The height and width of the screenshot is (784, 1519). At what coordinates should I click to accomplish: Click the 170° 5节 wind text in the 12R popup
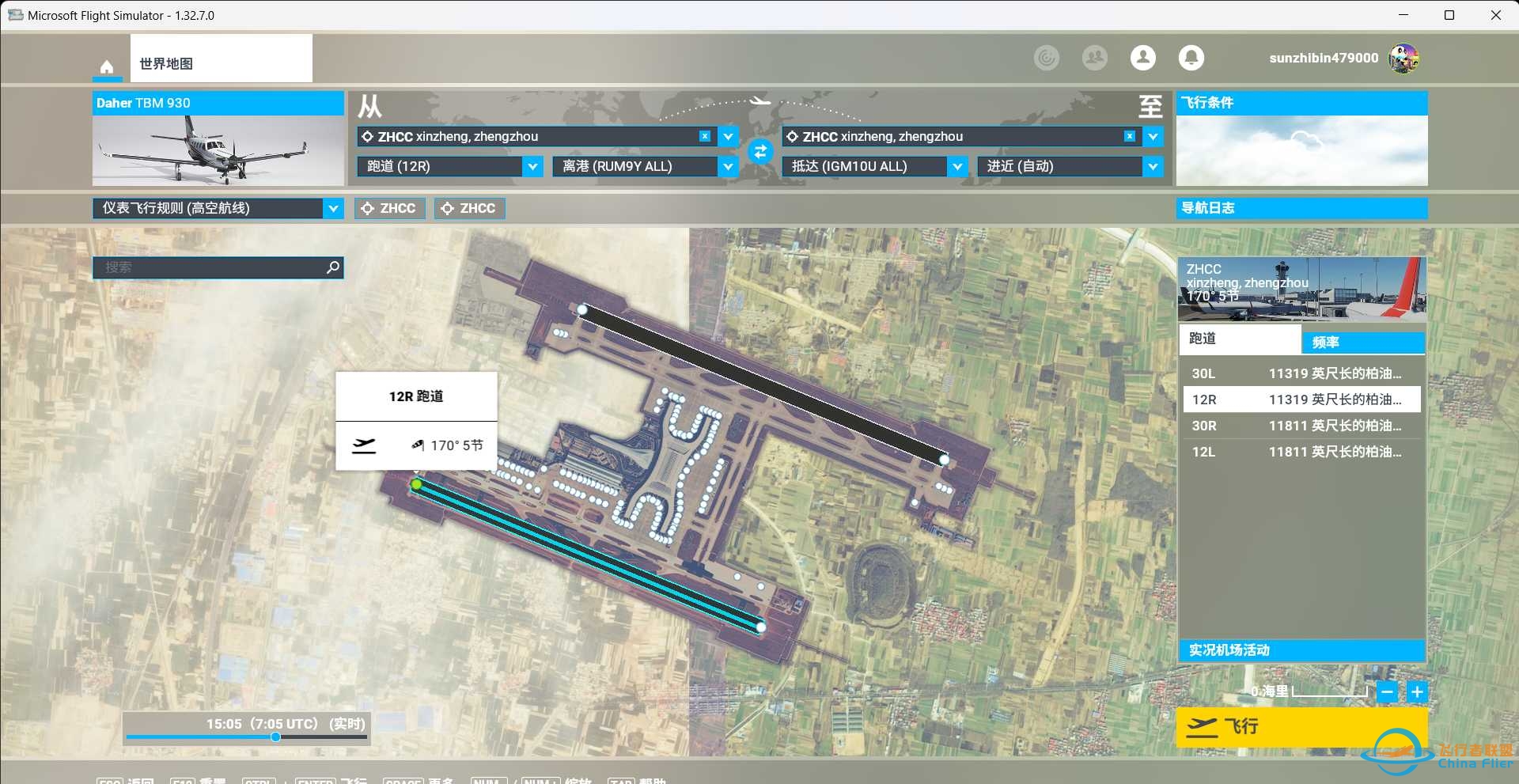(x=456, y=445)
